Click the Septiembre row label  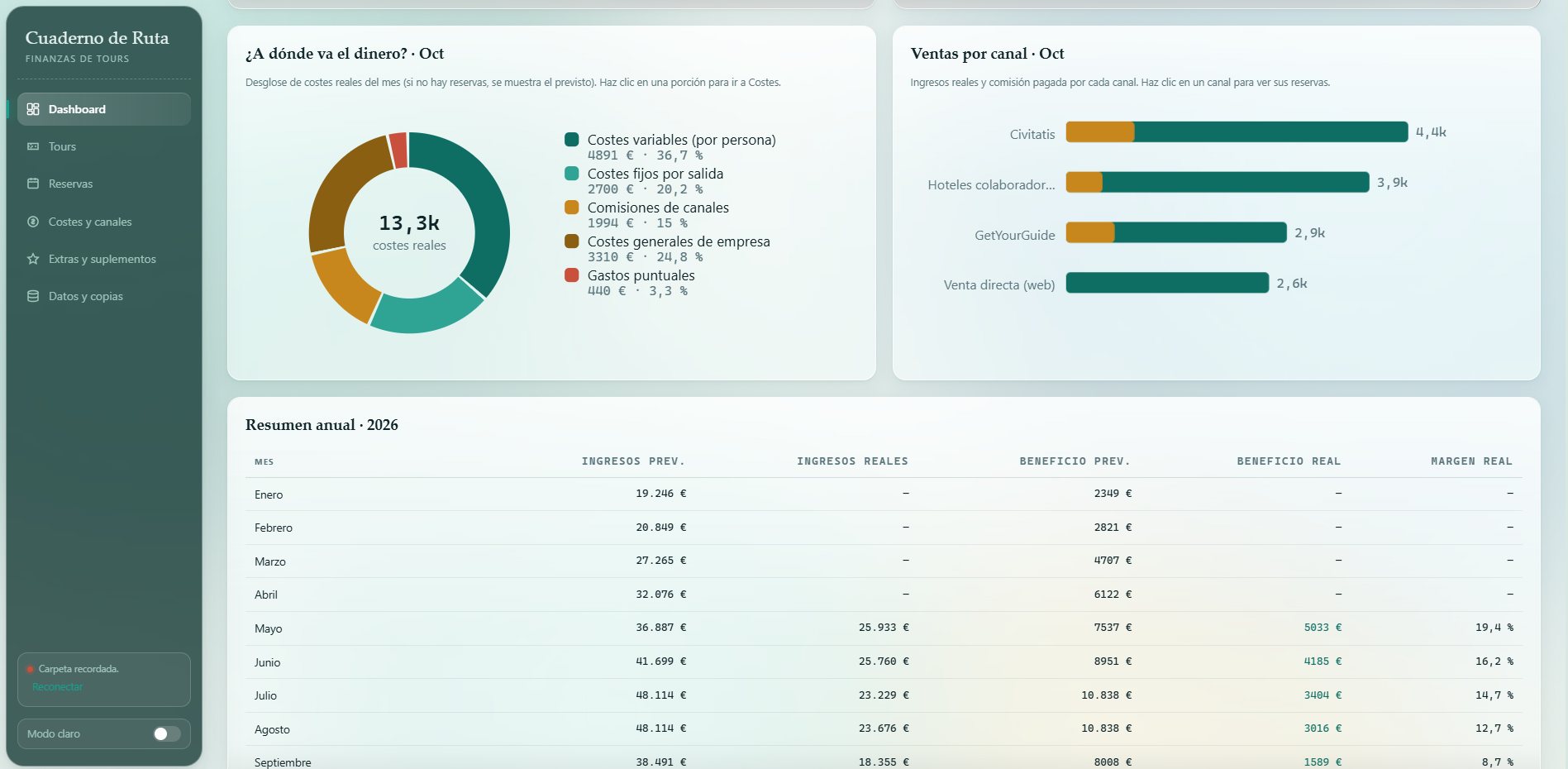click(x=283, y=762)
